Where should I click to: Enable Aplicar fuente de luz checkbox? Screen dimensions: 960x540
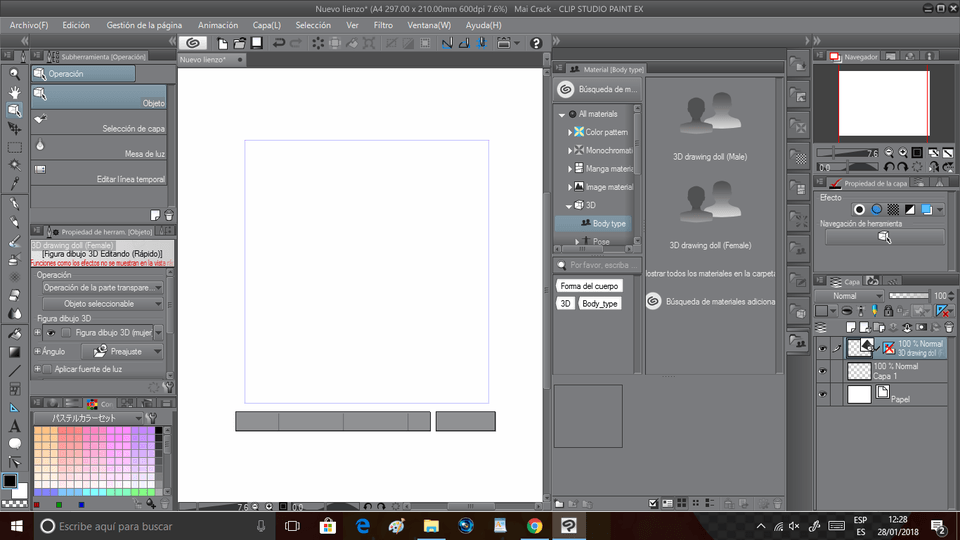point(47,369)
